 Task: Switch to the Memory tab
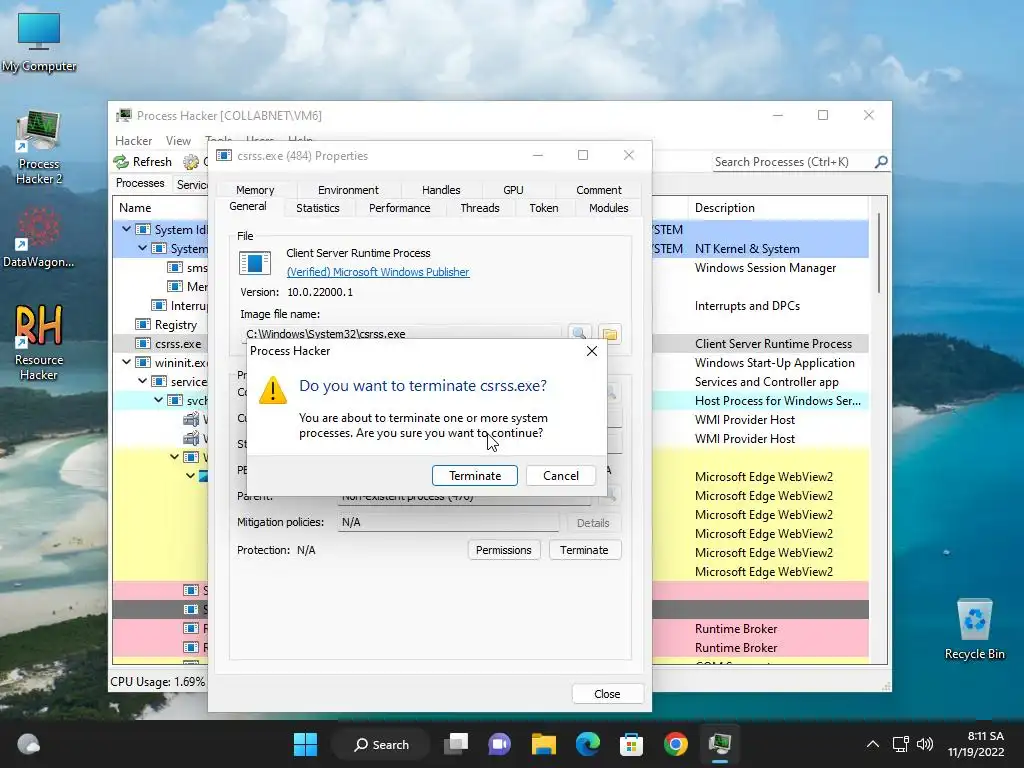pyautogui.click(x=255, y=189)
